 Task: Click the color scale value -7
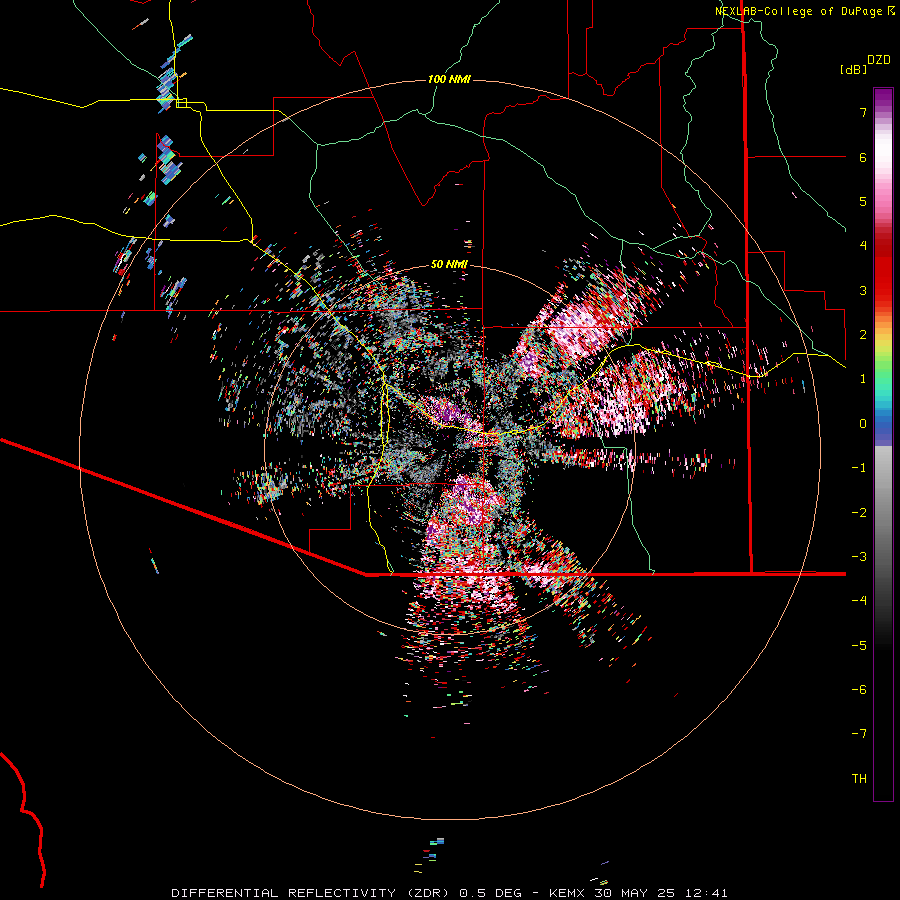pyautogui.click(x=859, y=734)
